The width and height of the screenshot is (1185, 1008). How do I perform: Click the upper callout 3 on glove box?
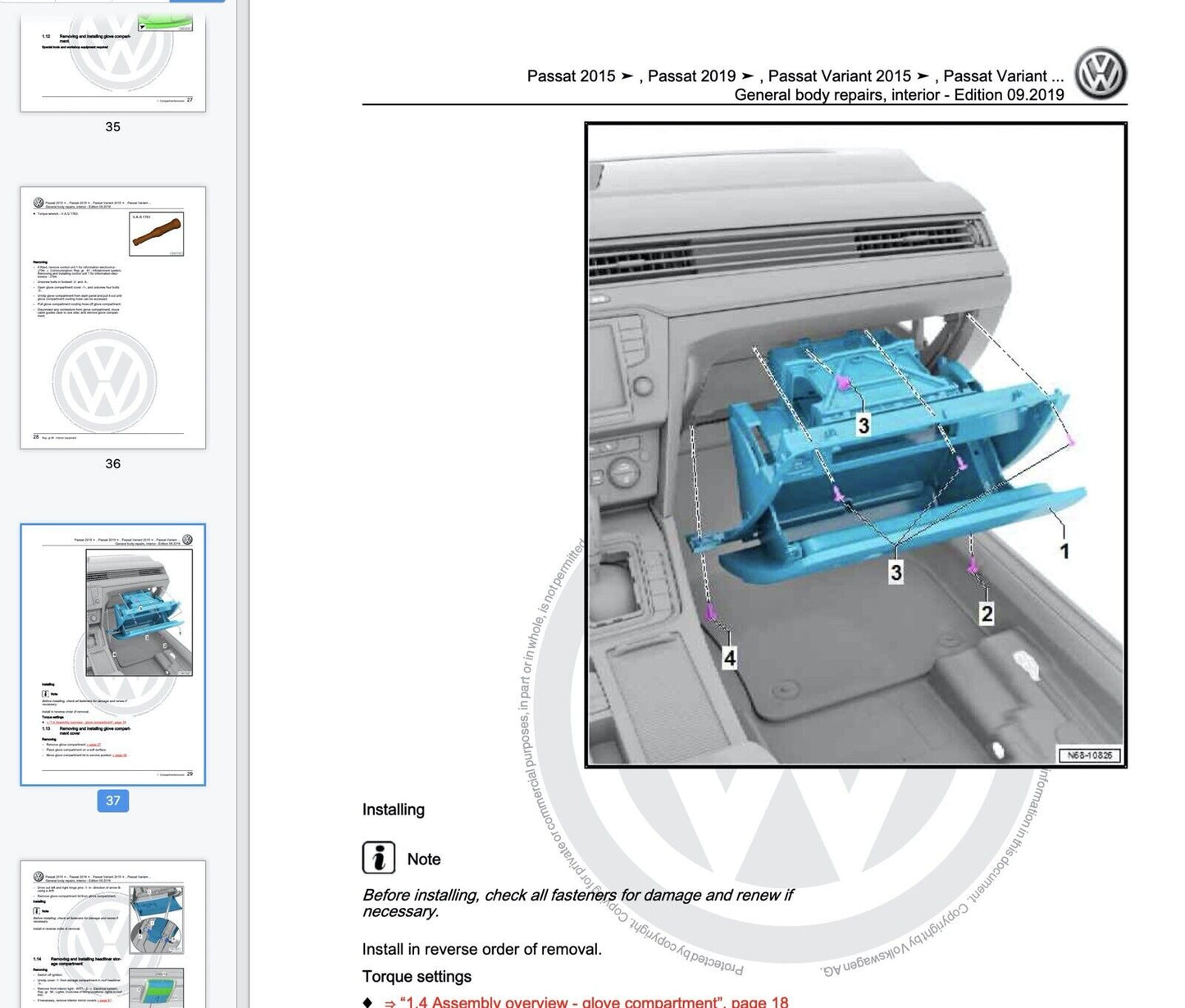click(863, 425)
